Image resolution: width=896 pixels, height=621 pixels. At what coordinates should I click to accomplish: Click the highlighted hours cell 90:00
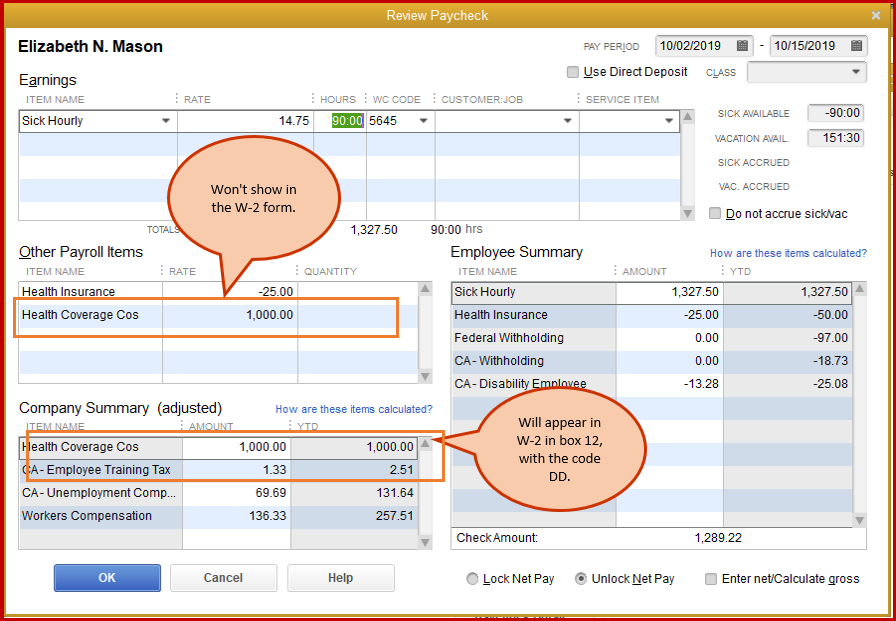click(347, 121)
